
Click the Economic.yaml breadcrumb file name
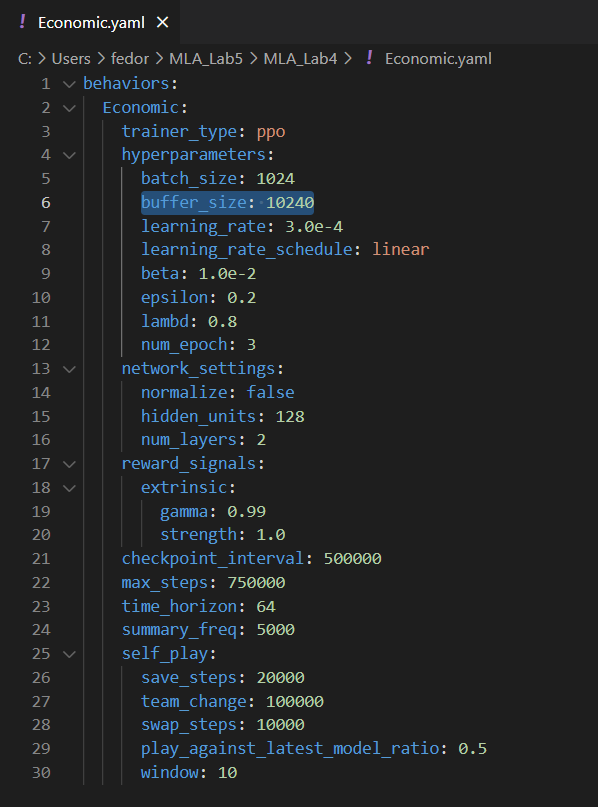tap(438, 59)
